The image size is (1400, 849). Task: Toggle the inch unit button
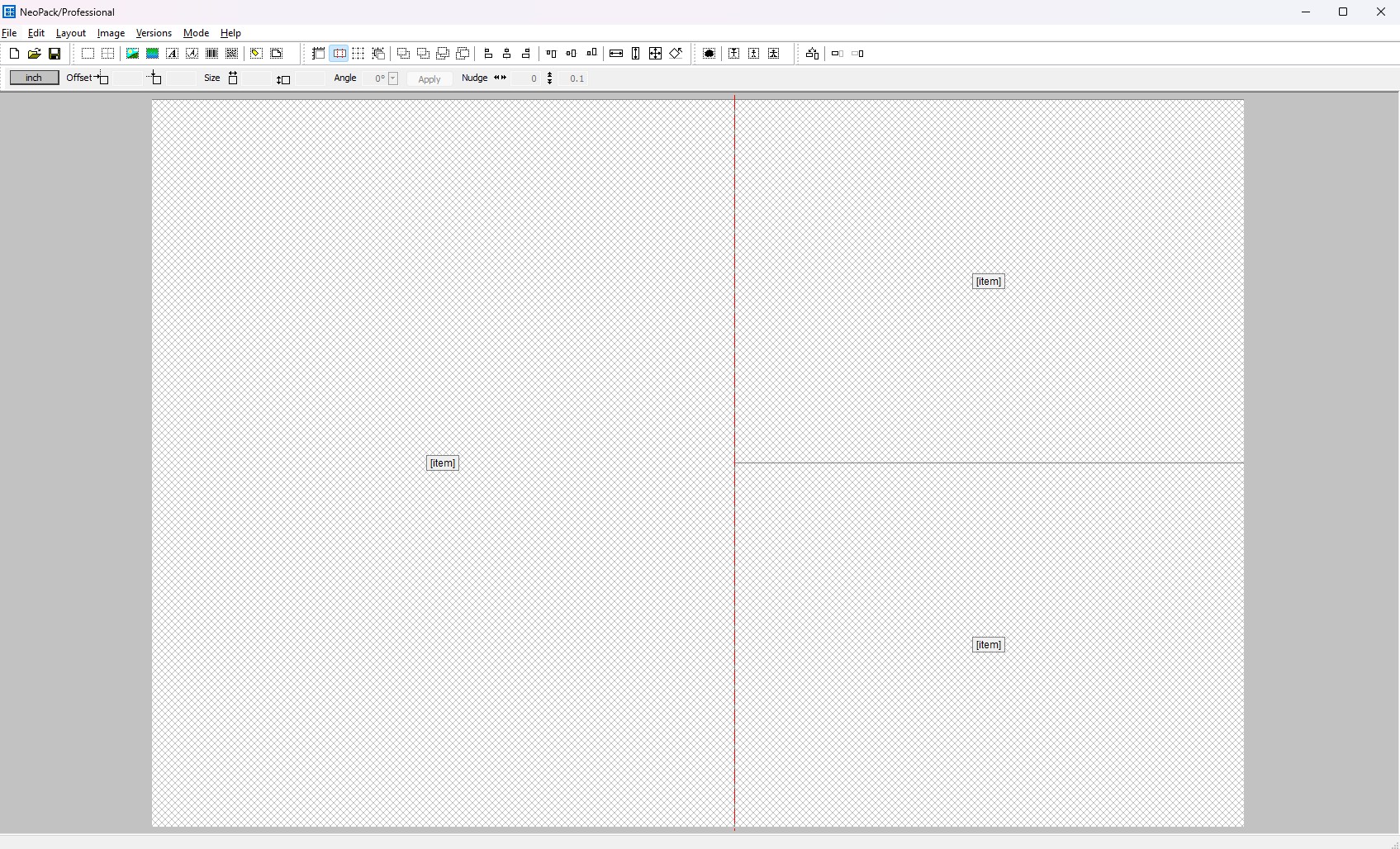pos(34,78)
